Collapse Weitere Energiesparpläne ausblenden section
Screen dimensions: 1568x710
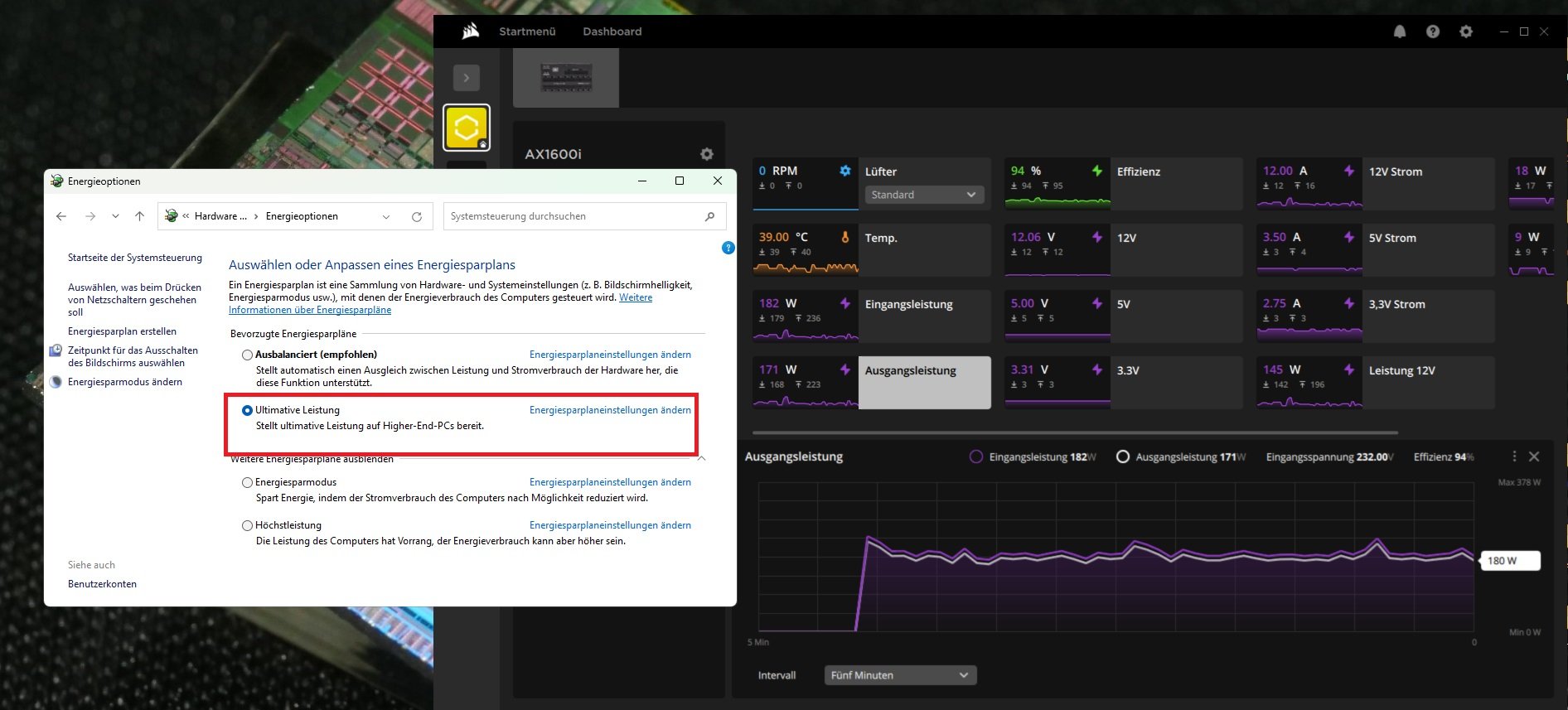[x=701, y=458]
